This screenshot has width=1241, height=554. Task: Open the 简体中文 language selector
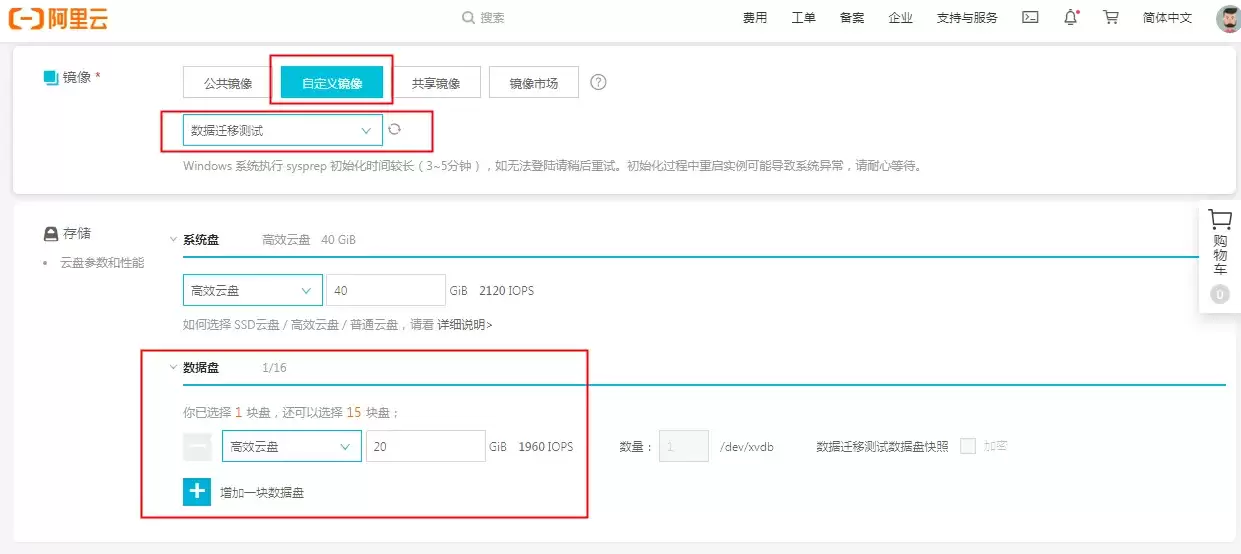tap(1168, 18)
